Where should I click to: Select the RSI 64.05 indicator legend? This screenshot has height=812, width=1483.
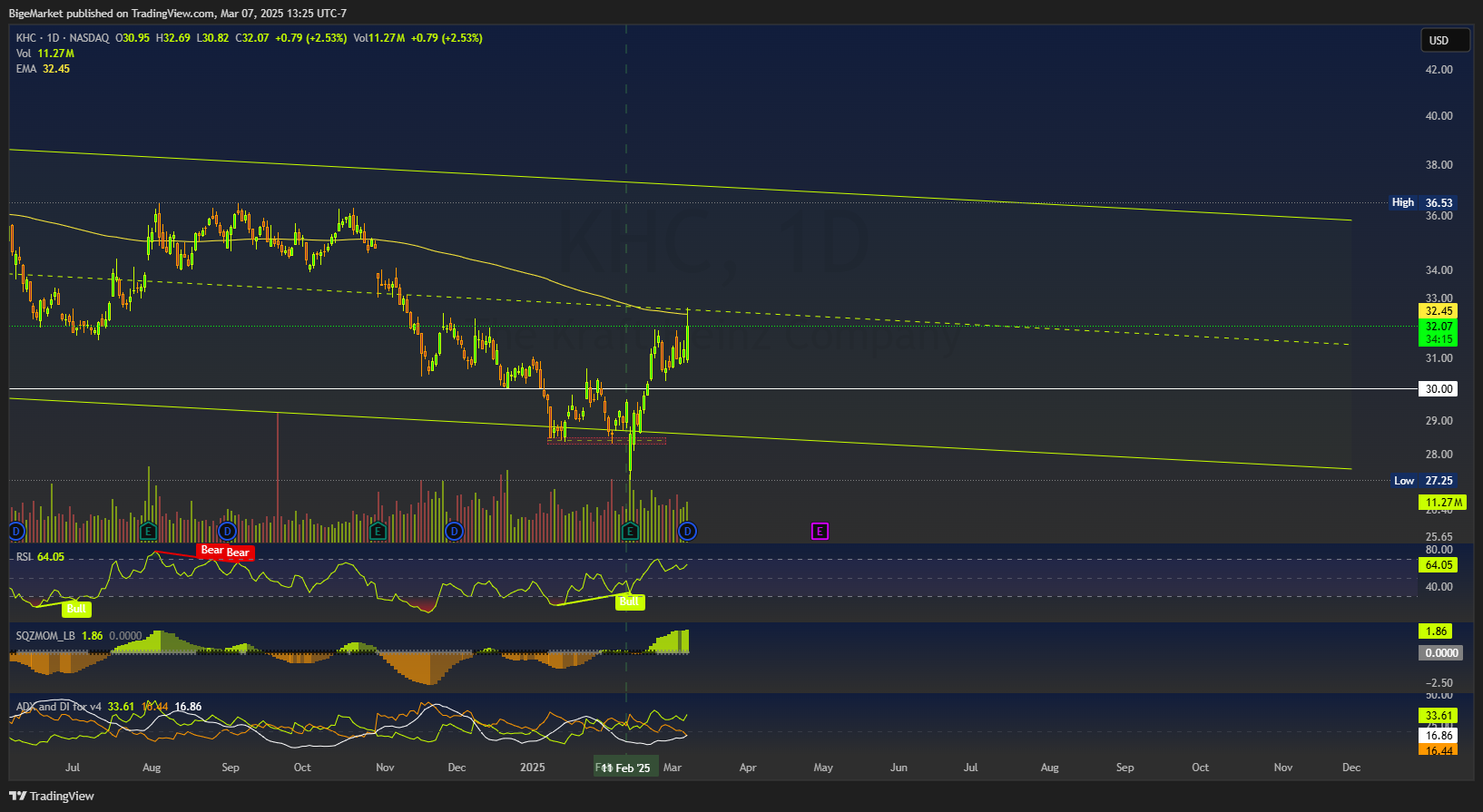[x=40, y=557]
